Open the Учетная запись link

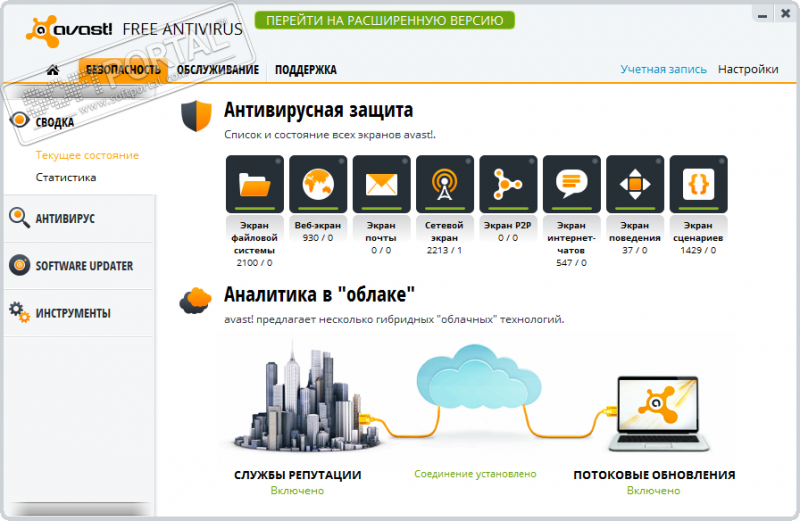[x=663, y=69]
